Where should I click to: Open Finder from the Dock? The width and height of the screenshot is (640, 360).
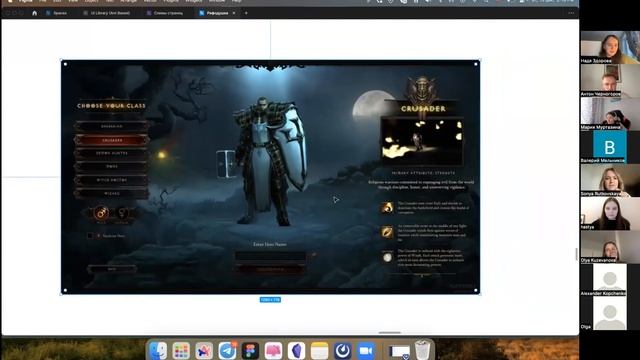(x=158, y=350)
